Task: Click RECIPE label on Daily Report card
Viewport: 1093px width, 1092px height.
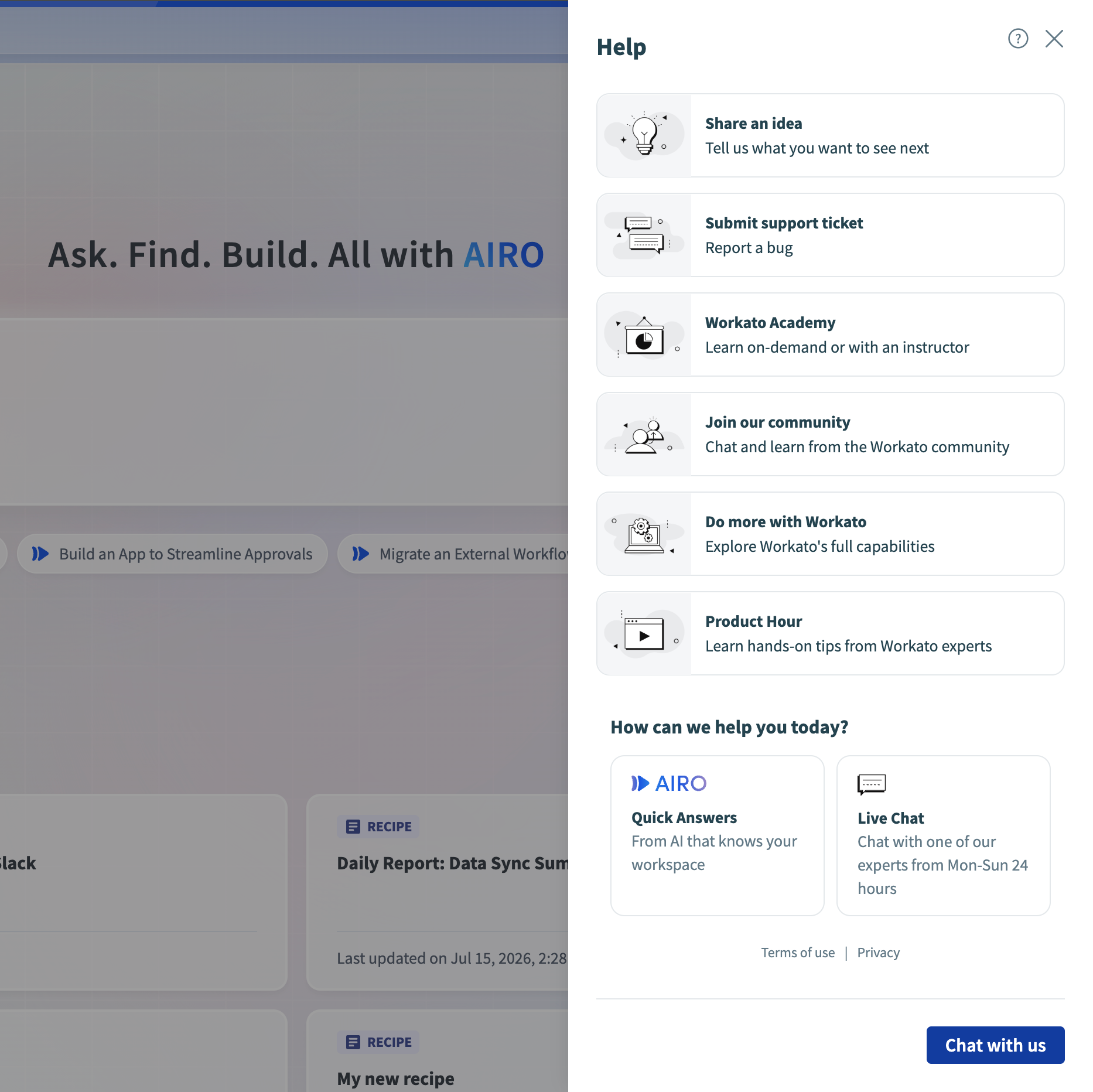Action: coord(389,827)
